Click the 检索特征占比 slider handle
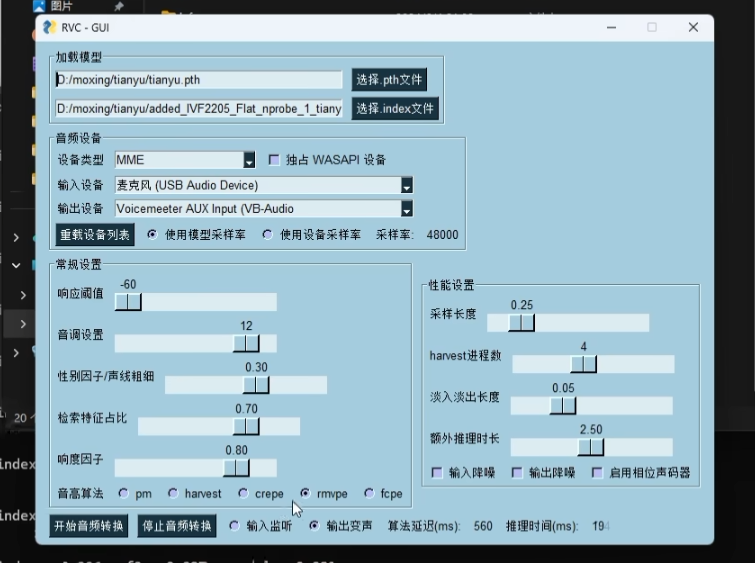The width and height of the screenshot is (755, 563). pos(246,426)
